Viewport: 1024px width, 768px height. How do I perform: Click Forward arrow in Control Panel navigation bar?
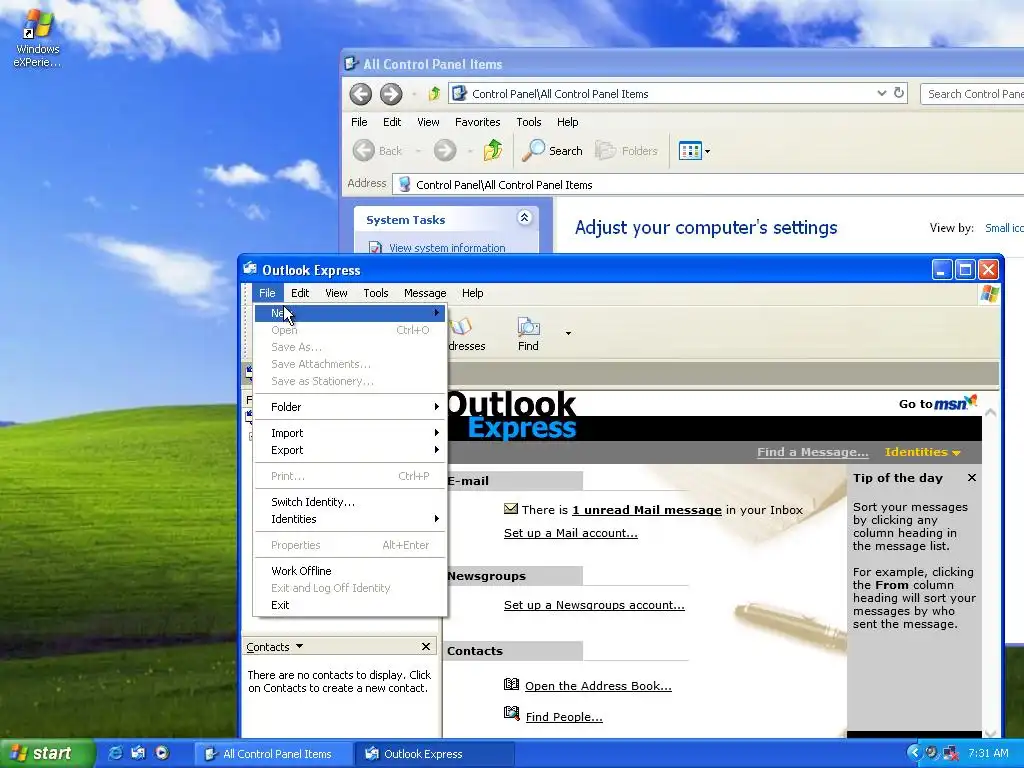(391, 94)
